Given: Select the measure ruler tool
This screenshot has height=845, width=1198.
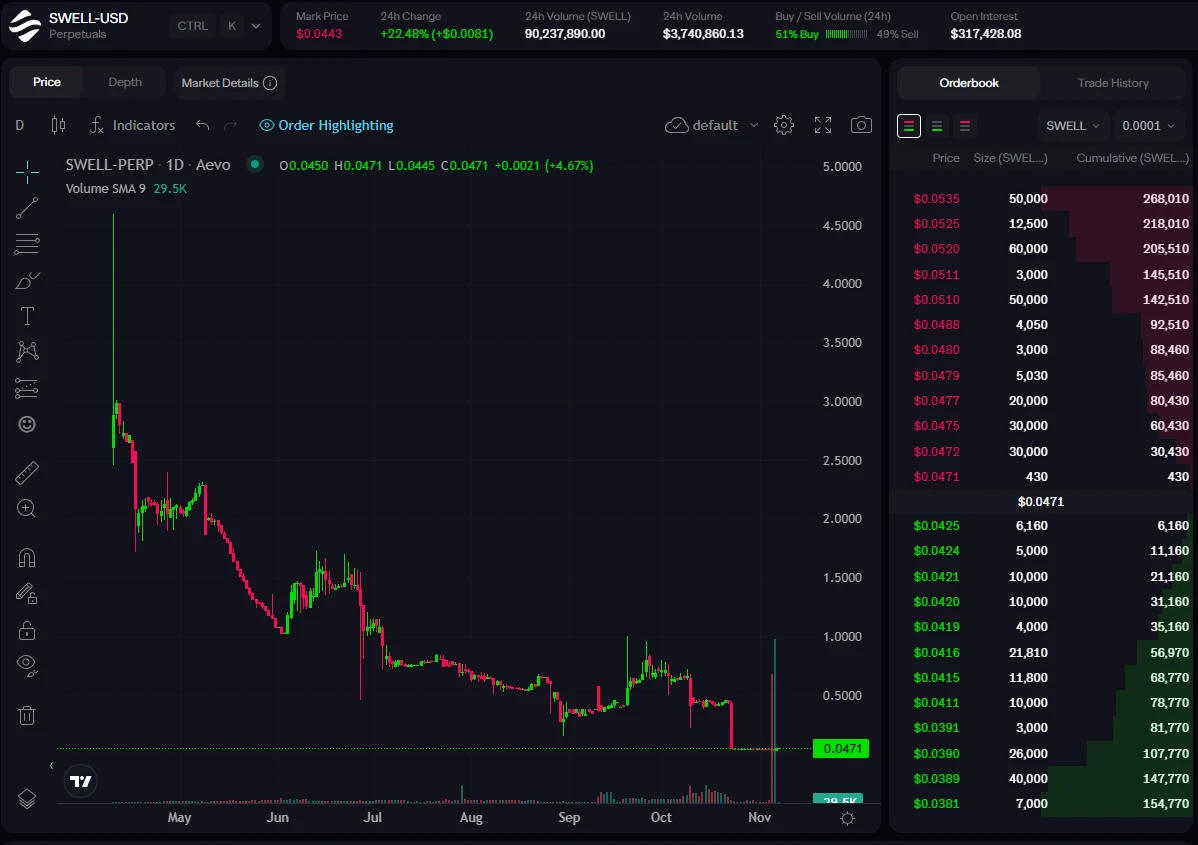Looking at the screenshot, I should click(27, 472).
